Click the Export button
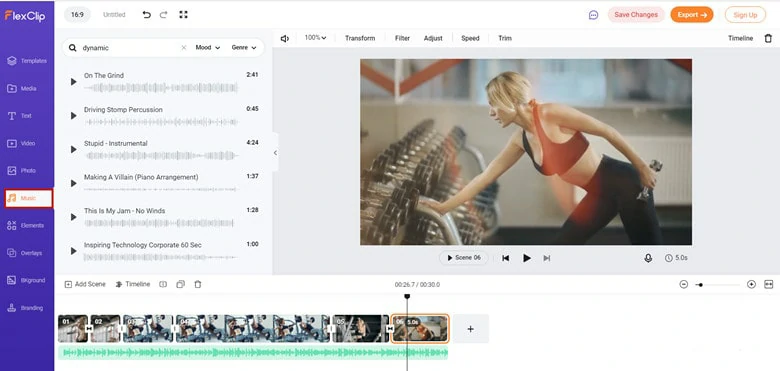The width and height of the screenshot is (780, 371). [x=691, y=15]
